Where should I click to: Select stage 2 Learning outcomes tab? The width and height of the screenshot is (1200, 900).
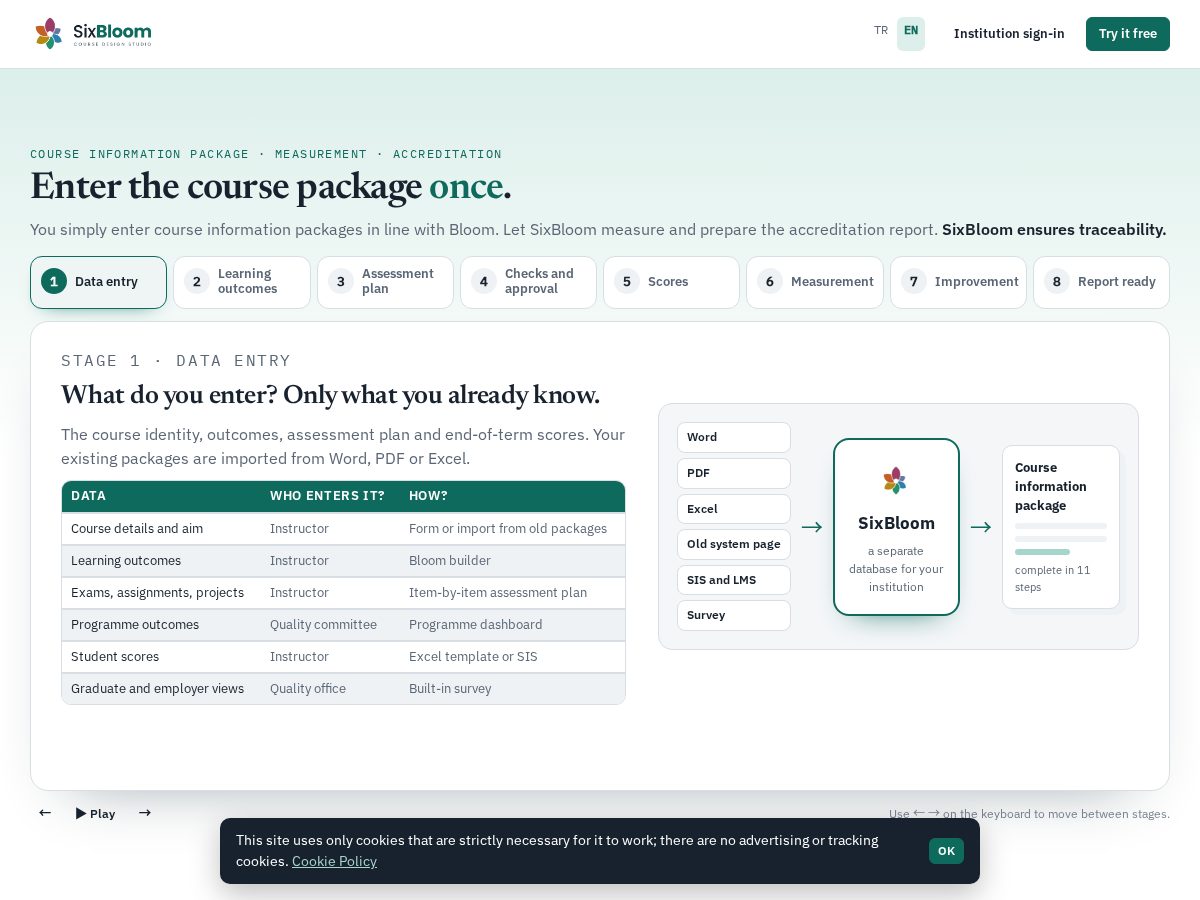(242, 282)
